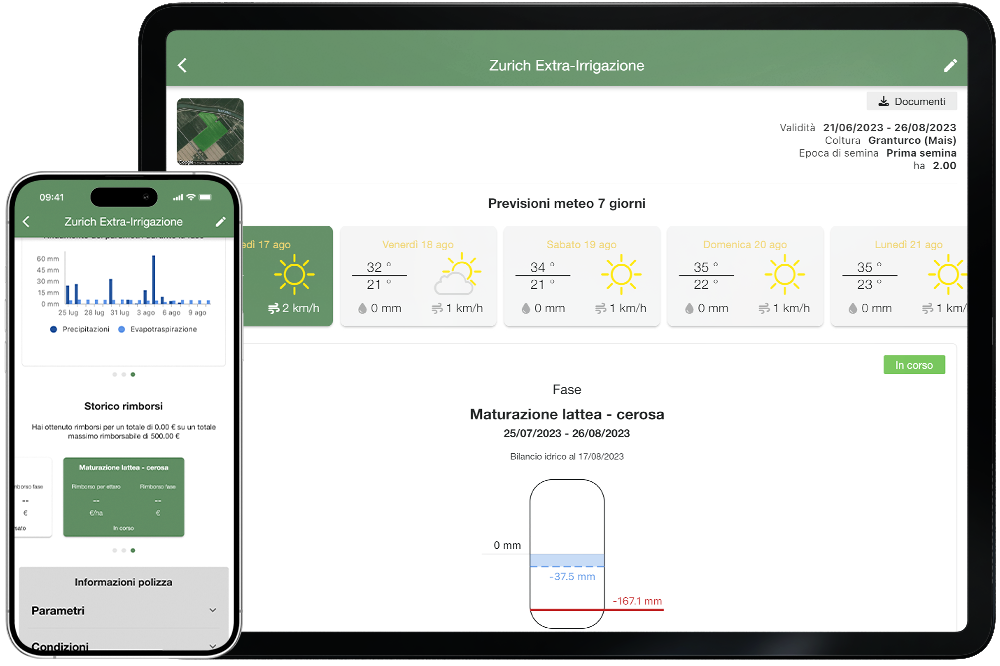Click the In corso status badge
The height and width of the screenshot is (666, 1000).
[914, 365]
